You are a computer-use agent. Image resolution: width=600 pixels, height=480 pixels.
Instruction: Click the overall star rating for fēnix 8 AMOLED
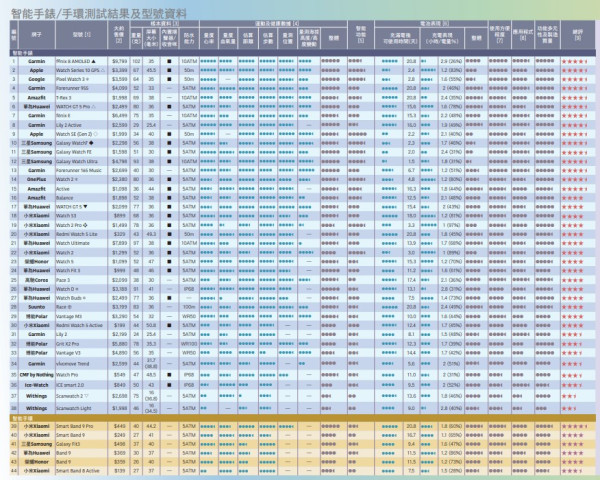point(574,61)
